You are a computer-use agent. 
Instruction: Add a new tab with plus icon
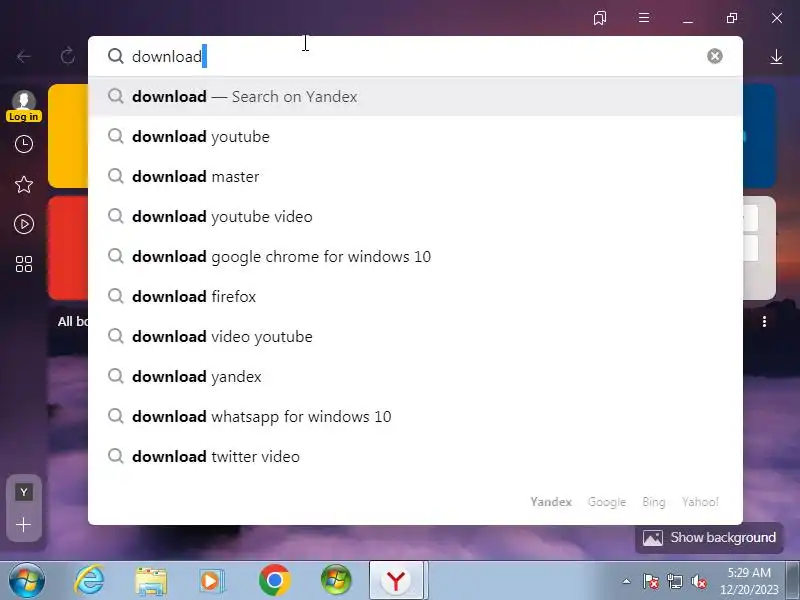pos(23,524)
